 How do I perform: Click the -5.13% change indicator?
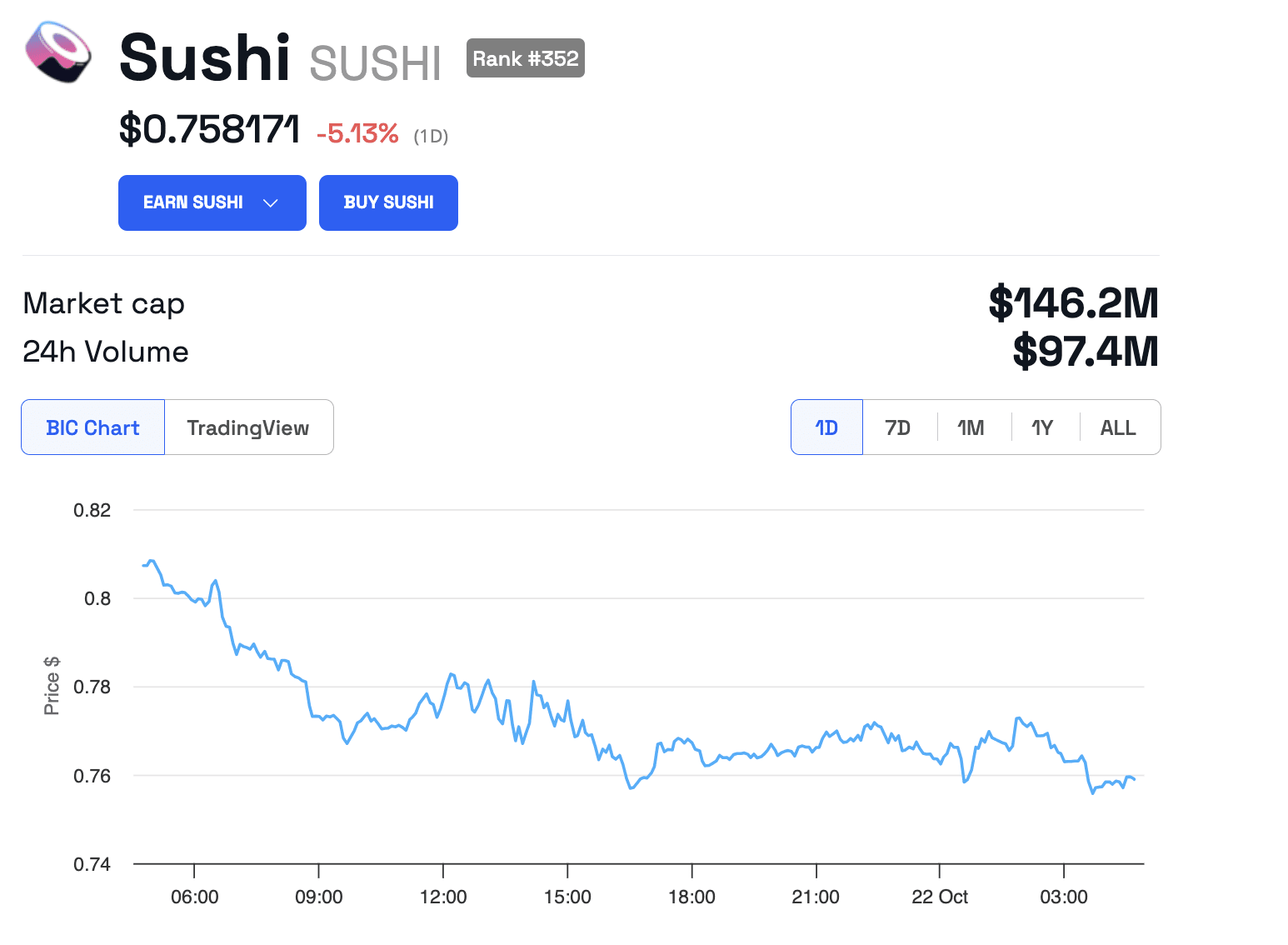click(x=357, y=133)
